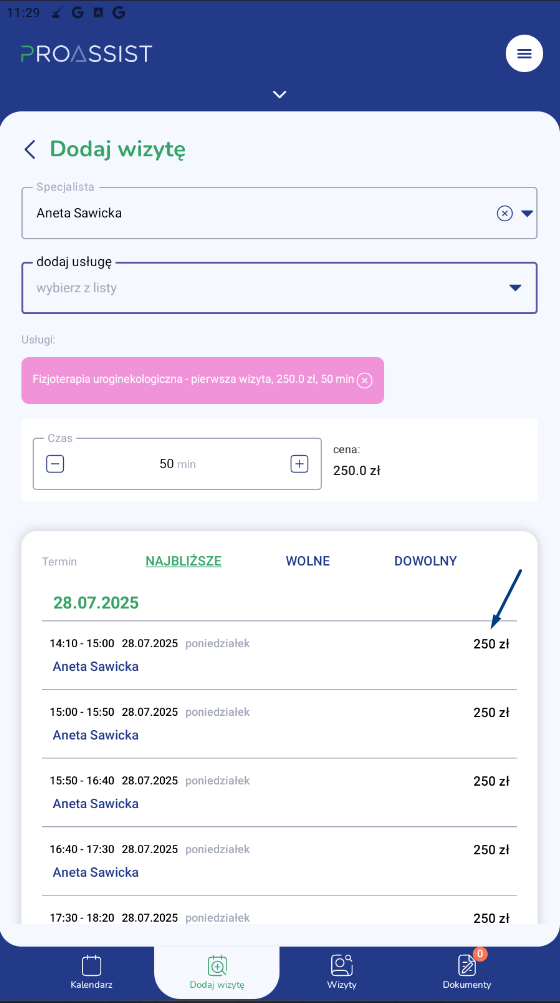Clear the Aneta Sawicka specialist selection

pos(504,214)
